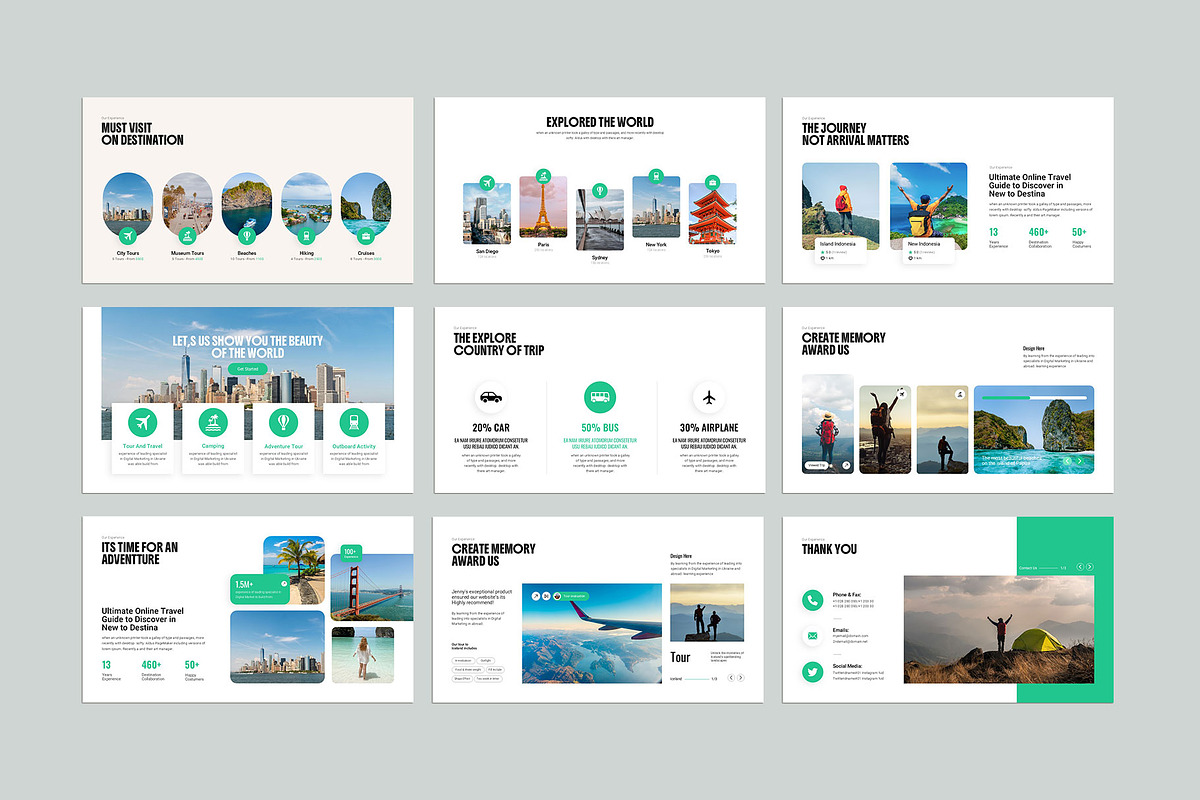Click THE EXPLORE COUNTRY OF TRIP heading
Viewport: 1200px width, 800px height.
coord(499,345)
